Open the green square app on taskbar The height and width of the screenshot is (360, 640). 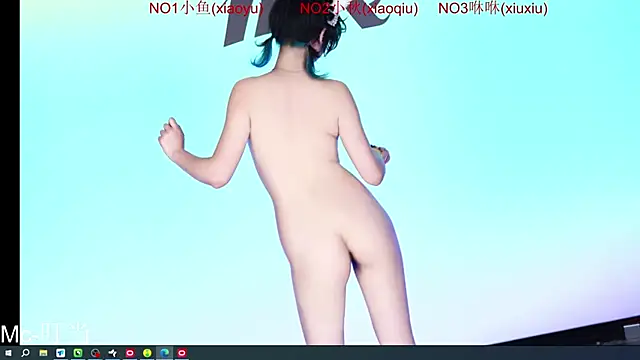[x=78, y=353]
